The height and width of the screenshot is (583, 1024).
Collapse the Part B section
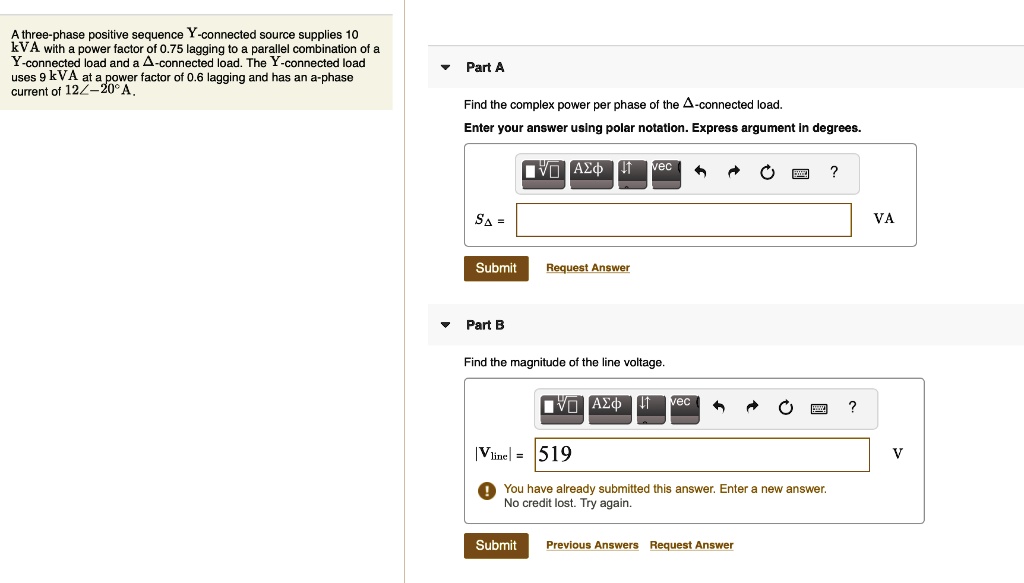(446, 325)
